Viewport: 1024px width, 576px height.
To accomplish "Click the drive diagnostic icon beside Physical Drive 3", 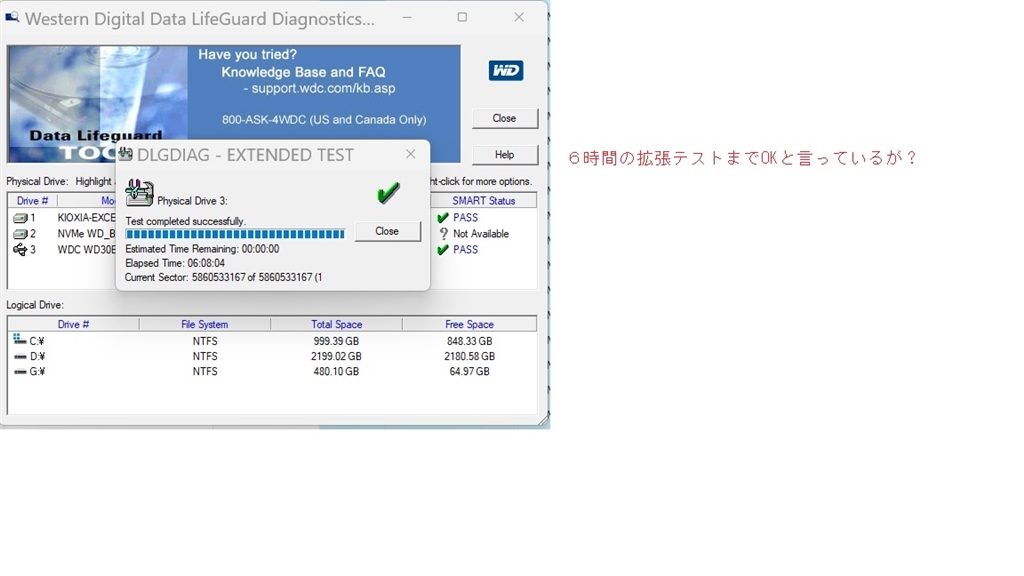I will tap(139, 193).
